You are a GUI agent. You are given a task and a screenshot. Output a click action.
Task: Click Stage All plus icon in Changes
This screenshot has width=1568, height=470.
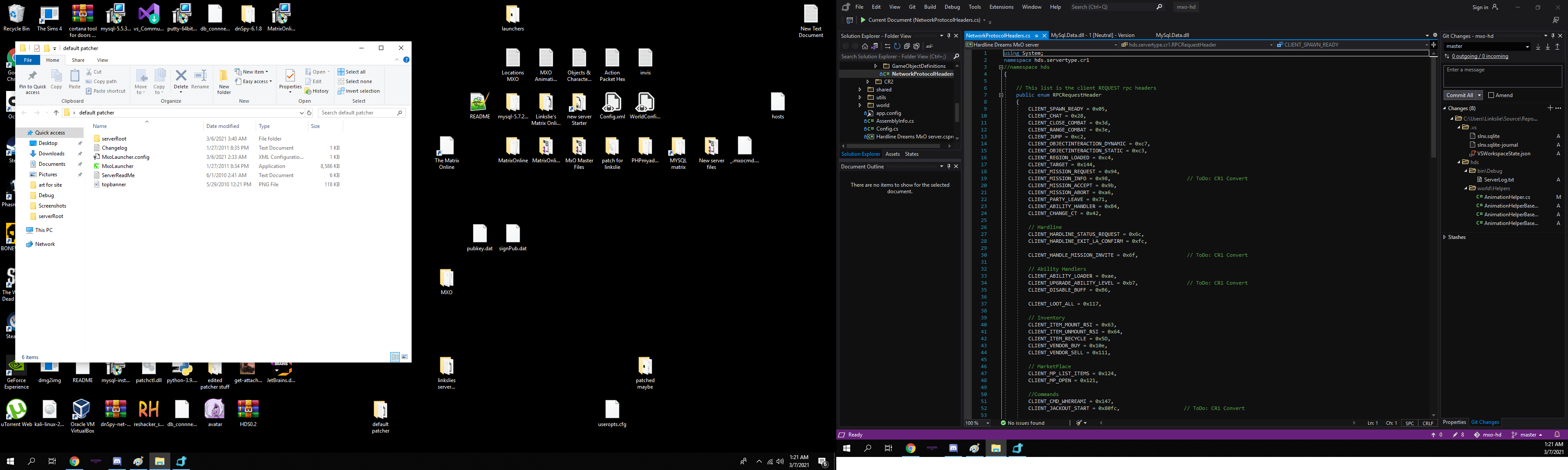1550,108
